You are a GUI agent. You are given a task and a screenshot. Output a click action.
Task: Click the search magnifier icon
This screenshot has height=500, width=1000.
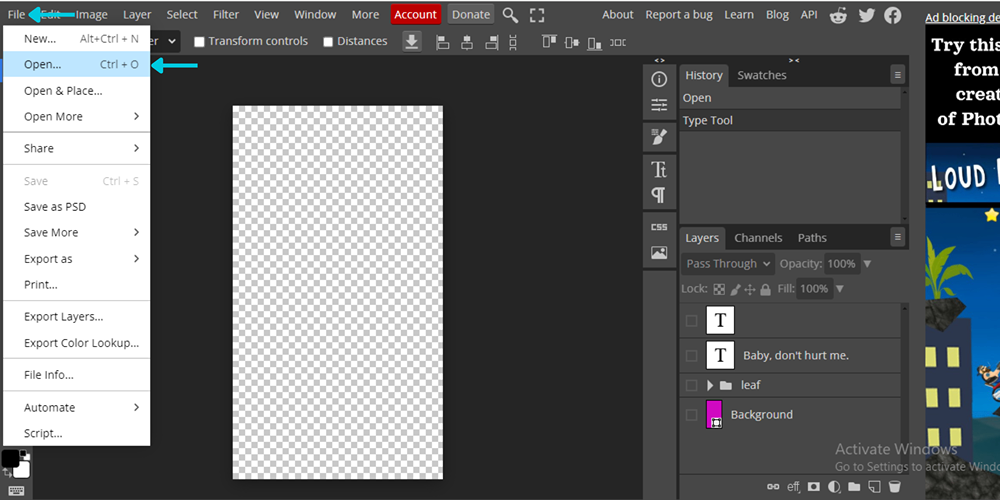[510, 15]
